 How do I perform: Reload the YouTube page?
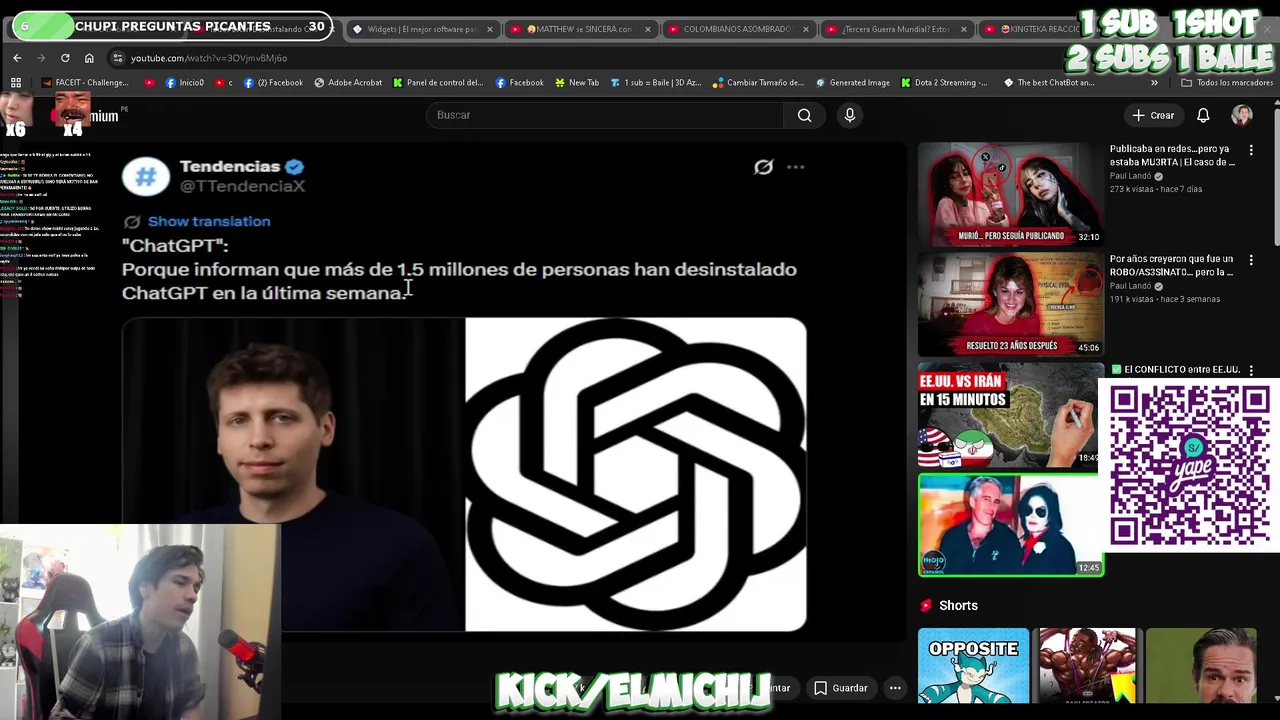point(65,58)
